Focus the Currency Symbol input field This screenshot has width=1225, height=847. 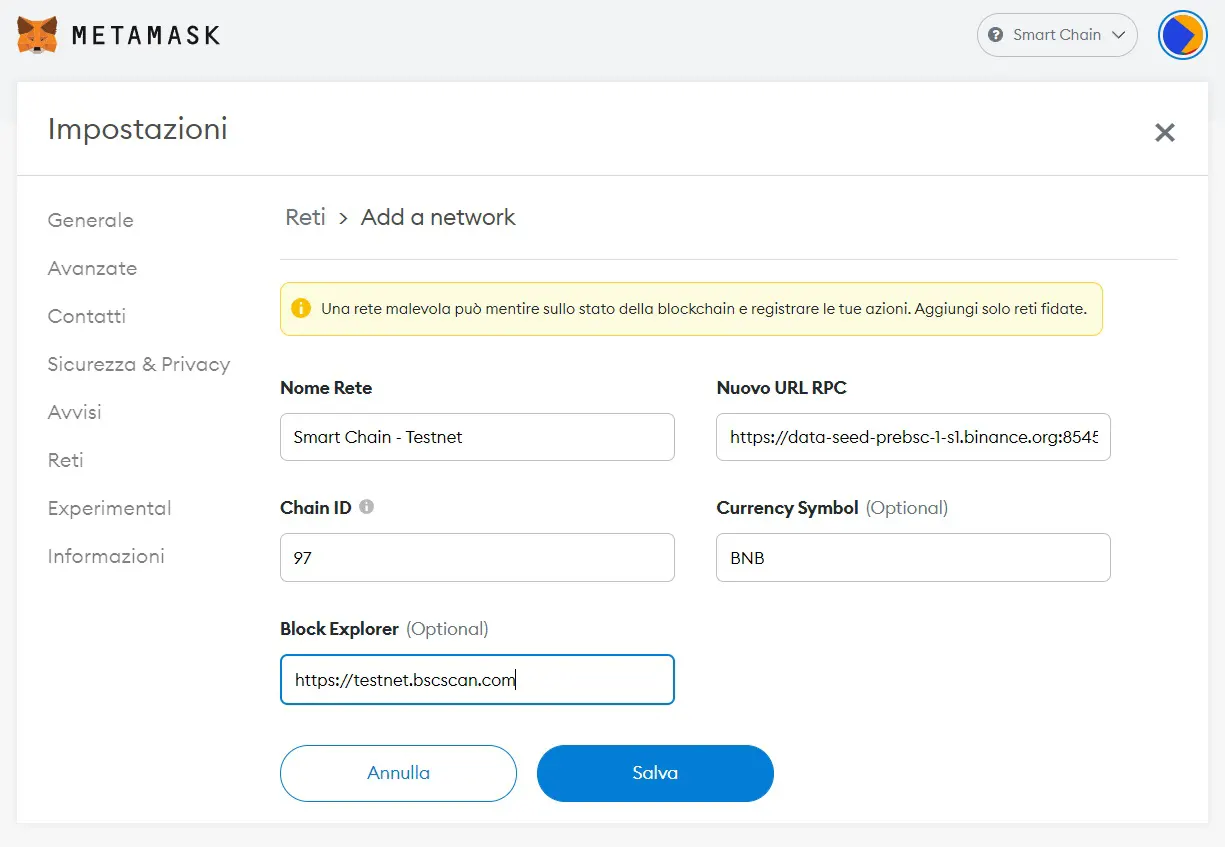coord(913,558)
